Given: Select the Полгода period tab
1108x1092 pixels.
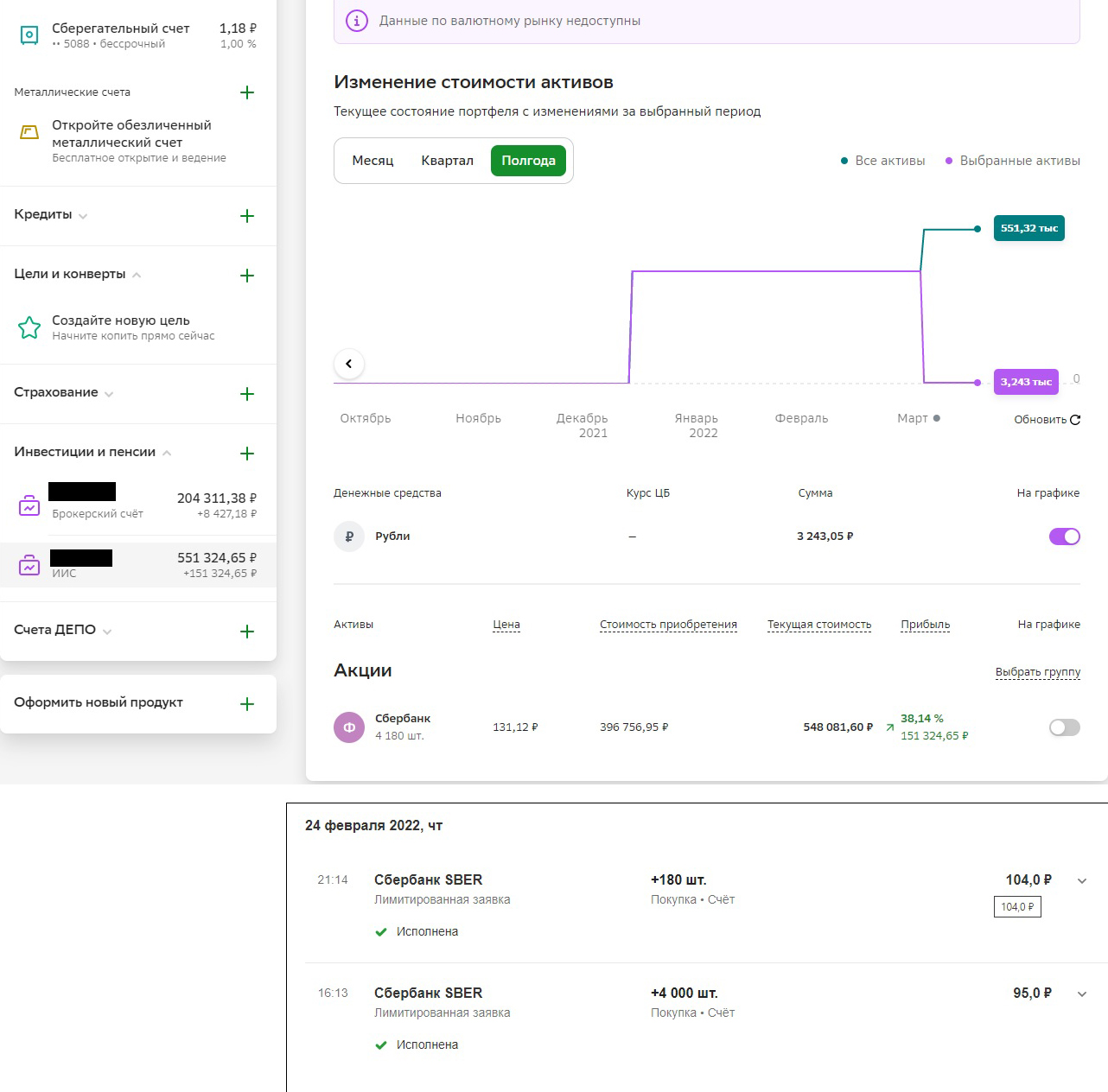Looking at the screenshot, I should point(528,161).
